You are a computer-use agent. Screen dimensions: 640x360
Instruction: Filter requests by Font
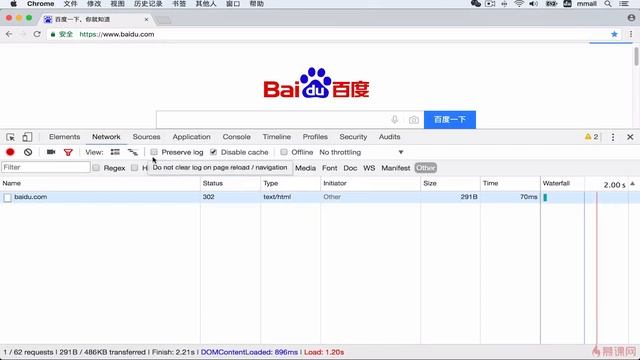[329, 168]
